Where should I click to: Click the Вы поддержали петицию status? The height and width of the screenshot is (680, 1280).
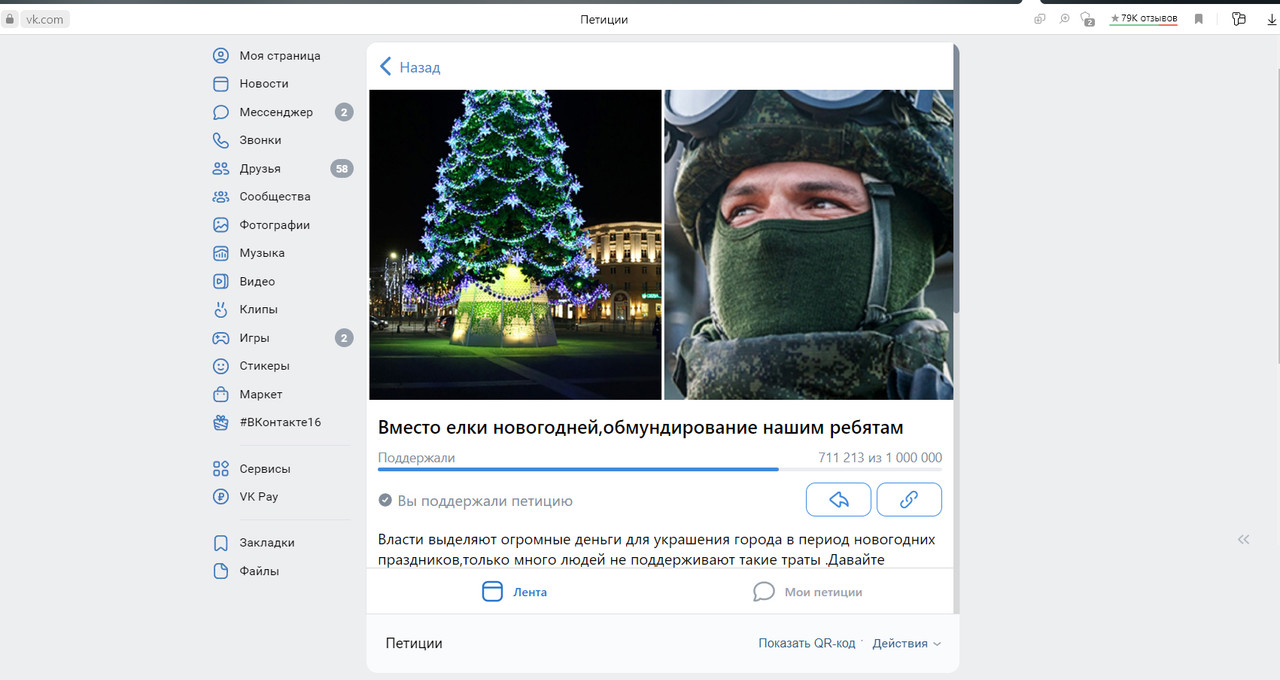475,501
